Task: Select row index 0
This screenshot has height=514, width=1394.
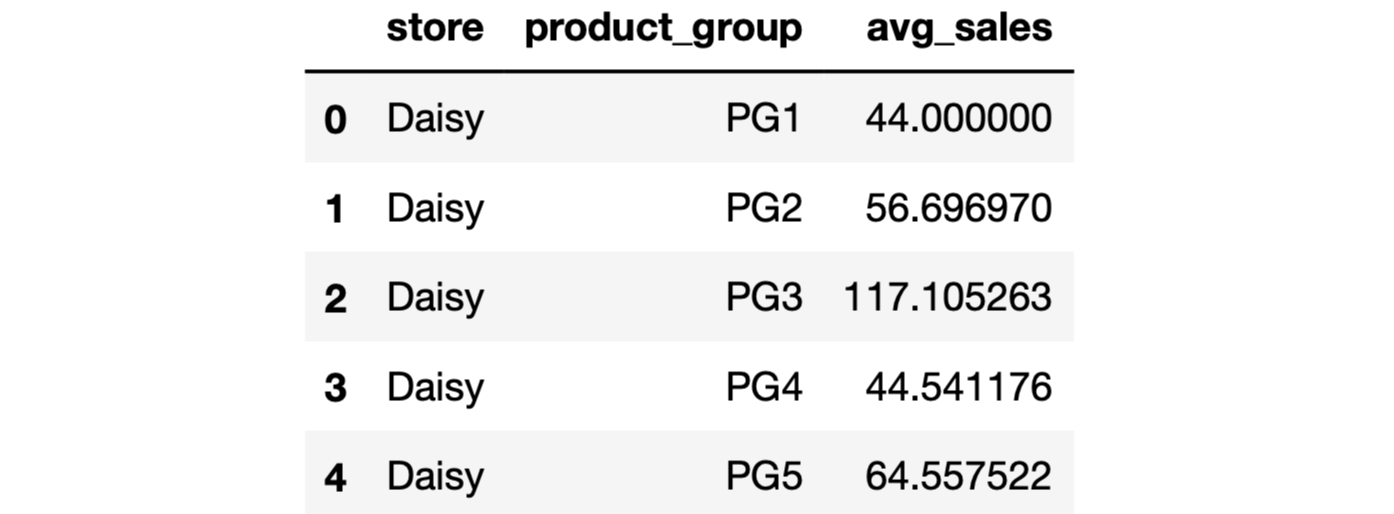Action: tap(335, 120)
